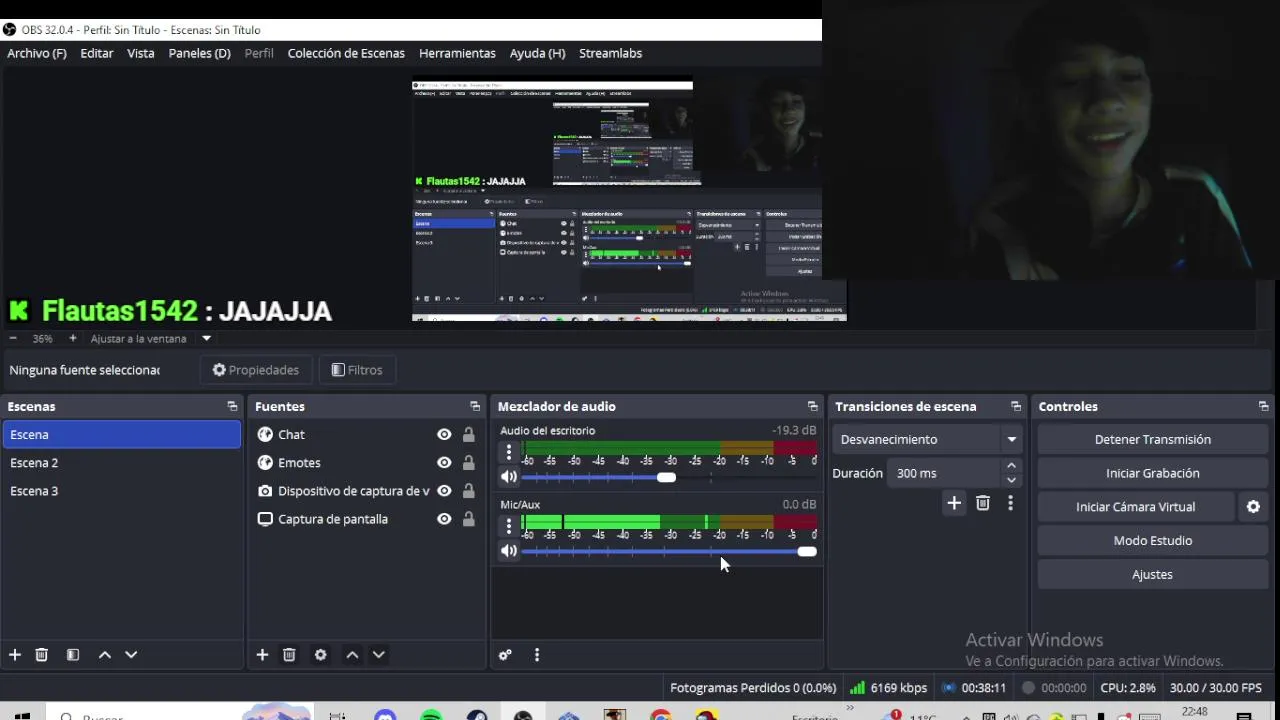1280x720 pixels.
Task: Enable Modo Estudio button
Action: pos(1152,541)
